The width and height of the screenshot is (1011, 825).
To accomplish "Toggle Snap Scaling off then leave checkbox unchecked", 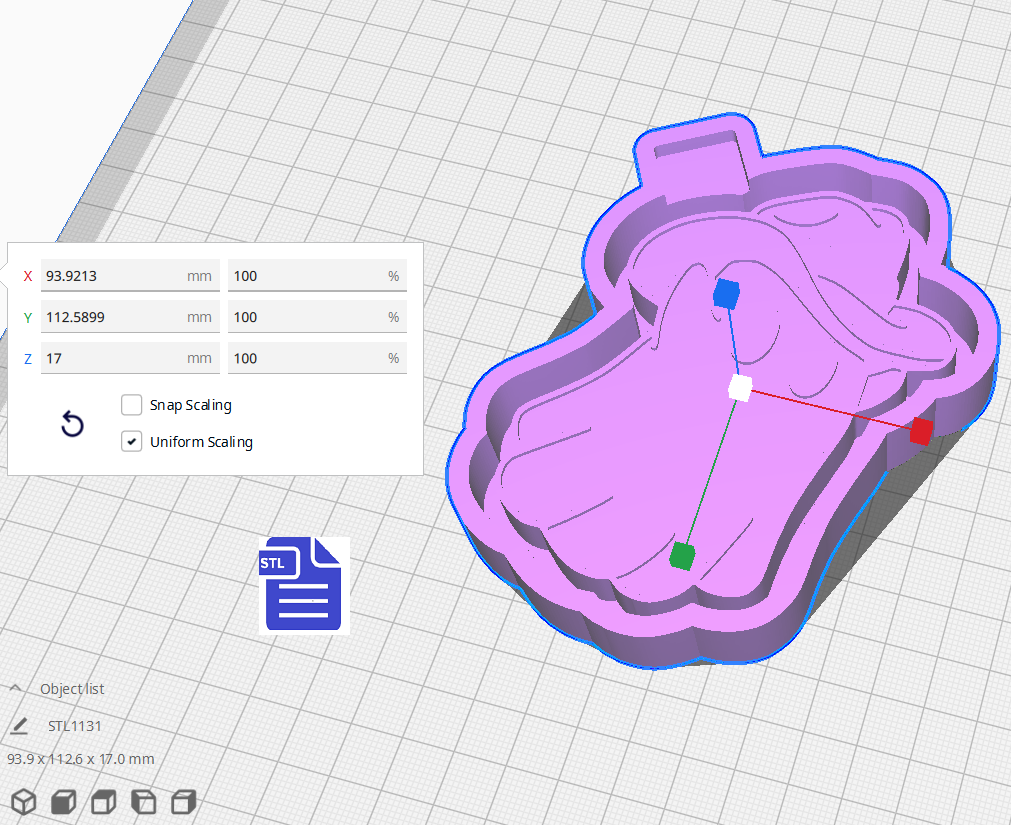I will 131,405.
